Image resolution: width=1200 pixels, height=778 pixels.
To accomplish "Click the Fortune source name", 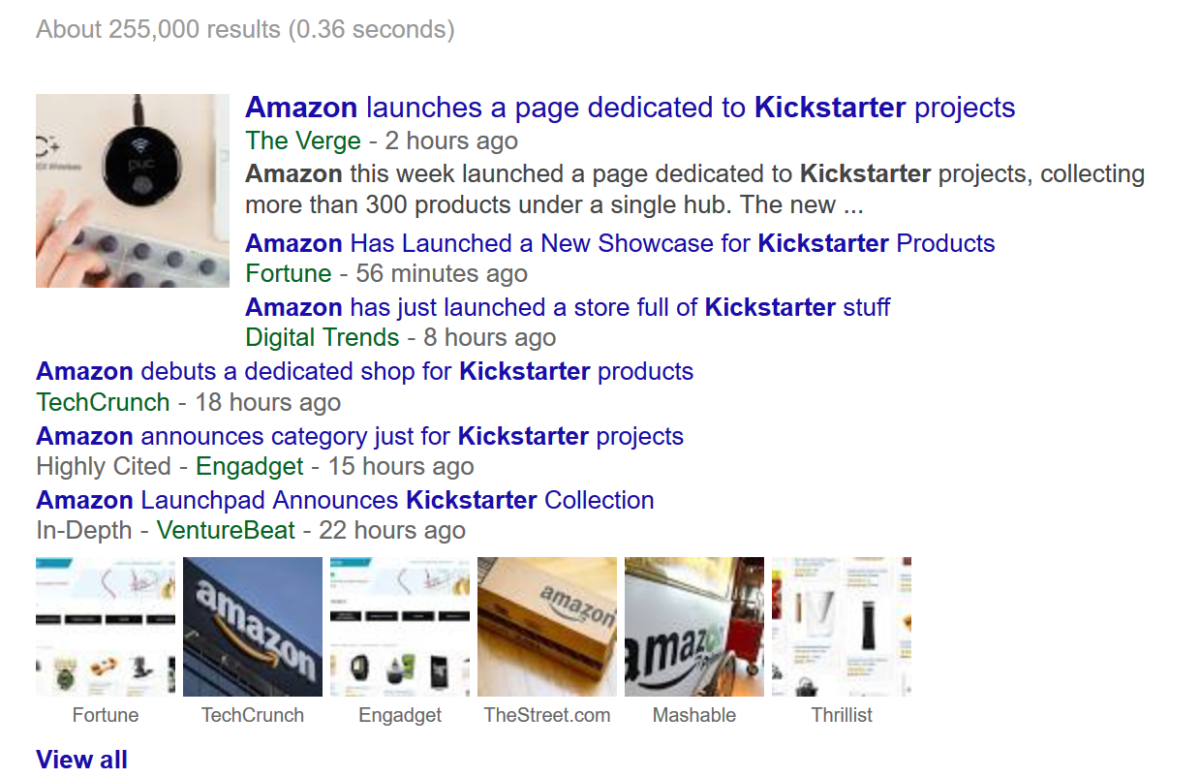I will pyautogui.click(x=288, y=273).
